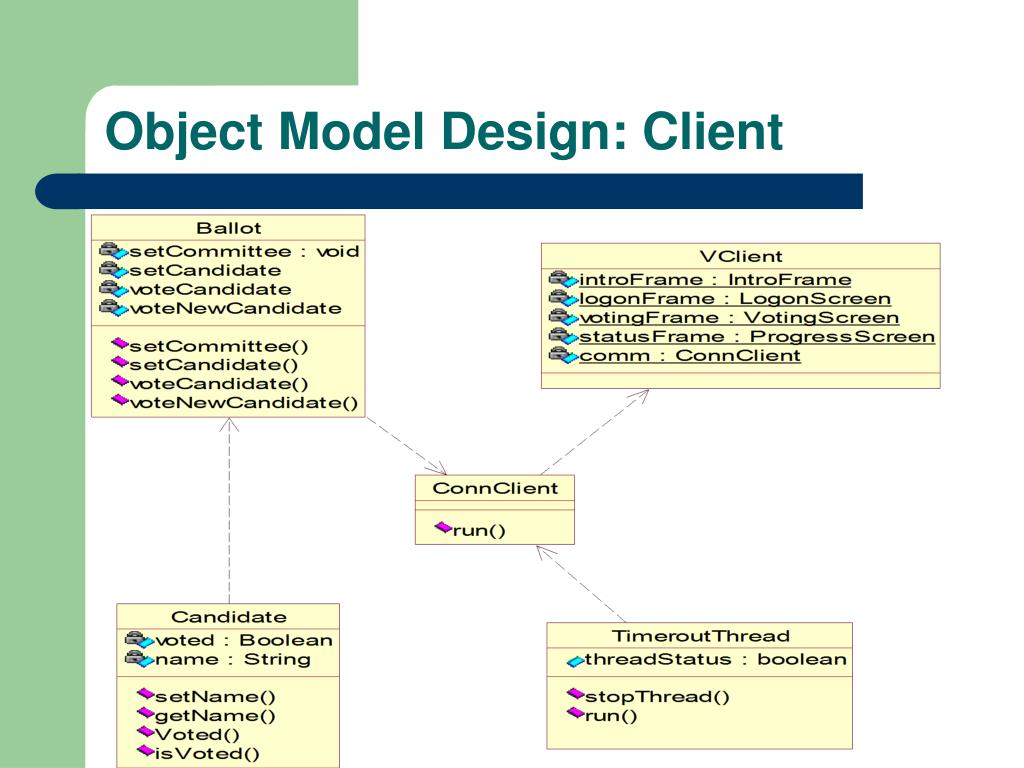Select the 'votingFrame : VotingScreen' attribute text
Viewport: 1024px width, 768px height.
tap(739, 318)
